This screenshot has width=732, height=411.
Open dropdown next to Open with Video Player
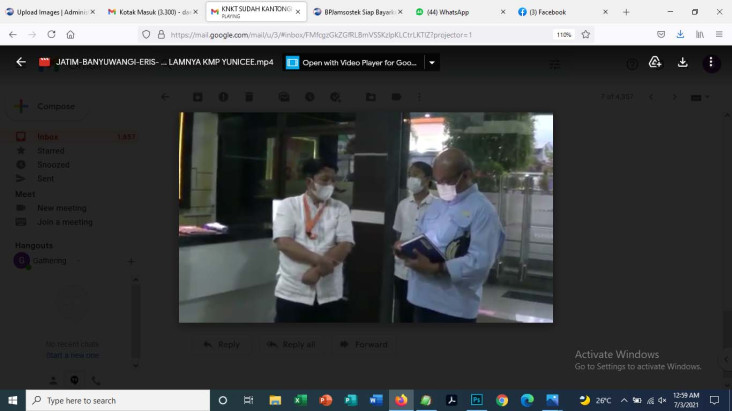(x=432, y=63)
